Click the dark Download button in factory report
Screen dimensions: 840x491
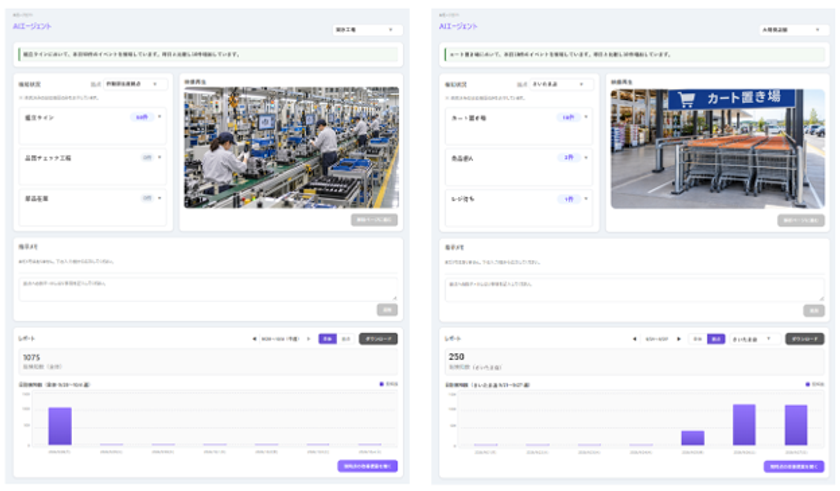click(x=378, y=339)
